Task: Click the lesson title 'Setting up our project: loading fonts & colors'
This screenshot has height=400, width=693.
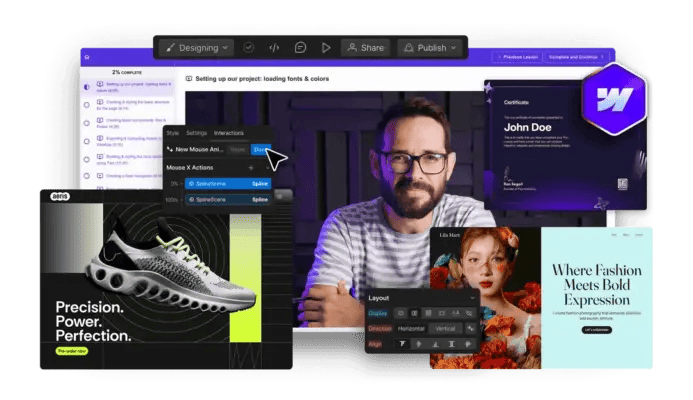Action: click(262, 79)
